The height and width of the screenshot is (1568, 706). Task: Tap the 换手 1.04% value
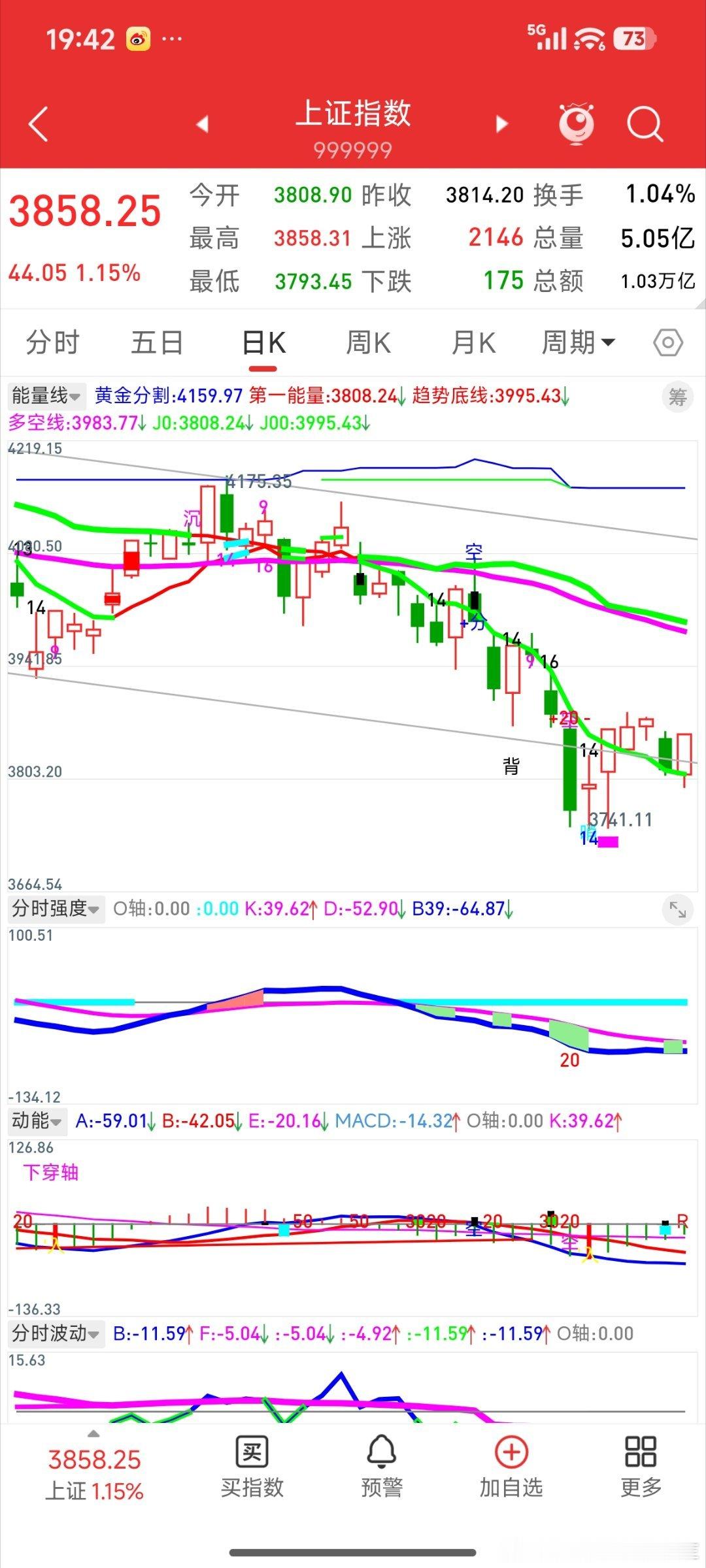pos(660,194)
